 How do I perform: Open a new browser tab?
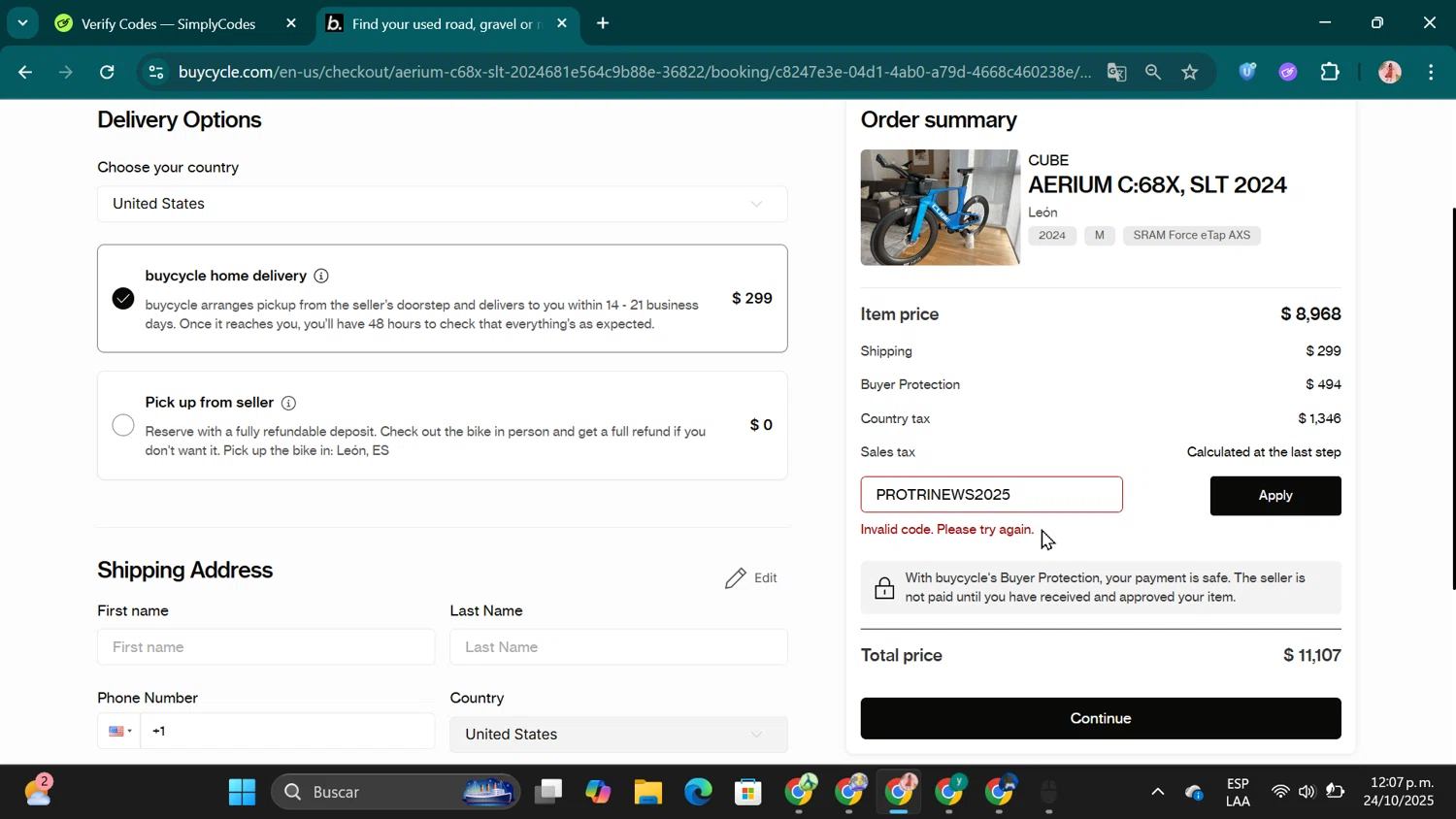pyautogui.click(x=603, y=23)
